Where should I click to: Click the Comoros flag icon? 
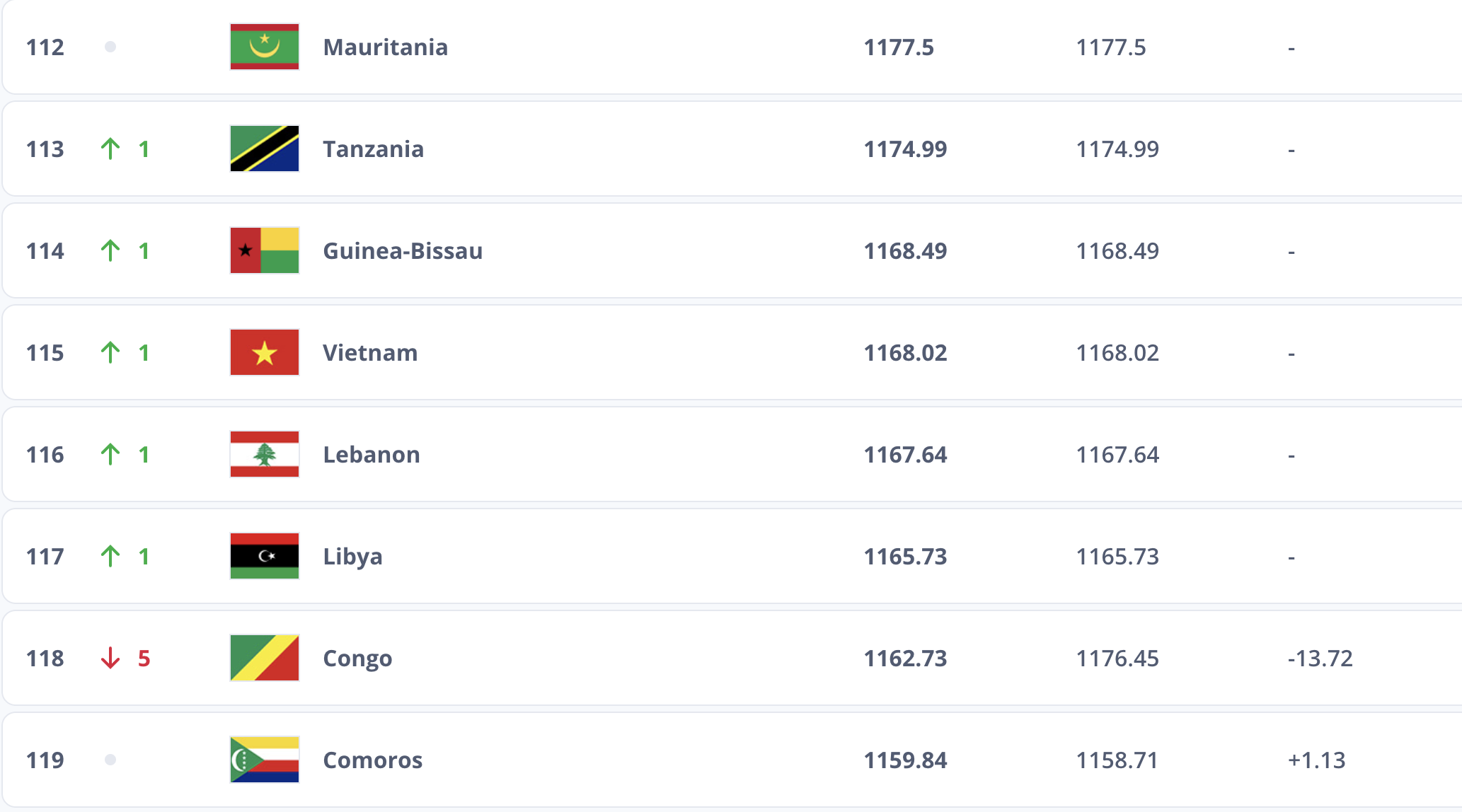tap(265, 760)
